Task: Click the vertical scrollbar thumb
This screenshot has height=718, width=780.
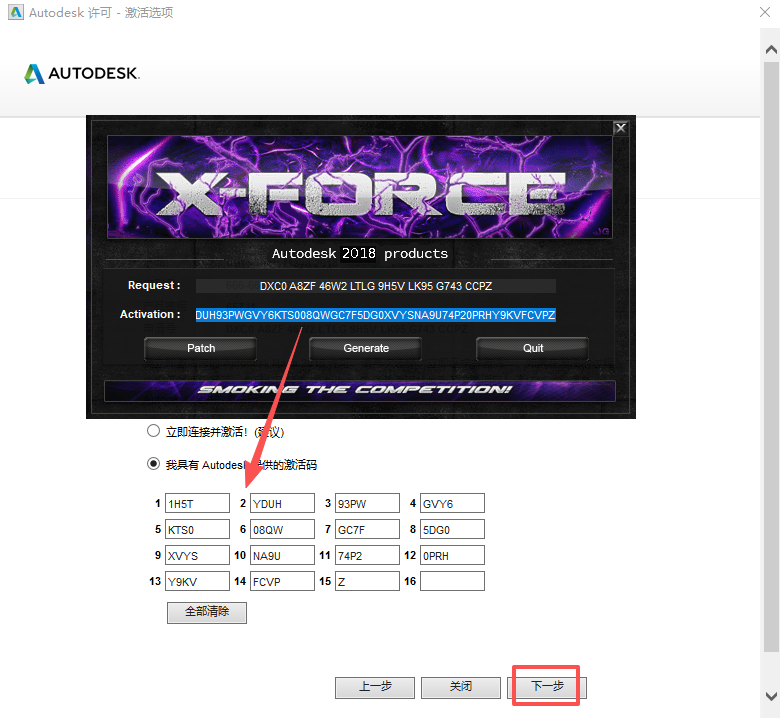Action: coord(771,356)
